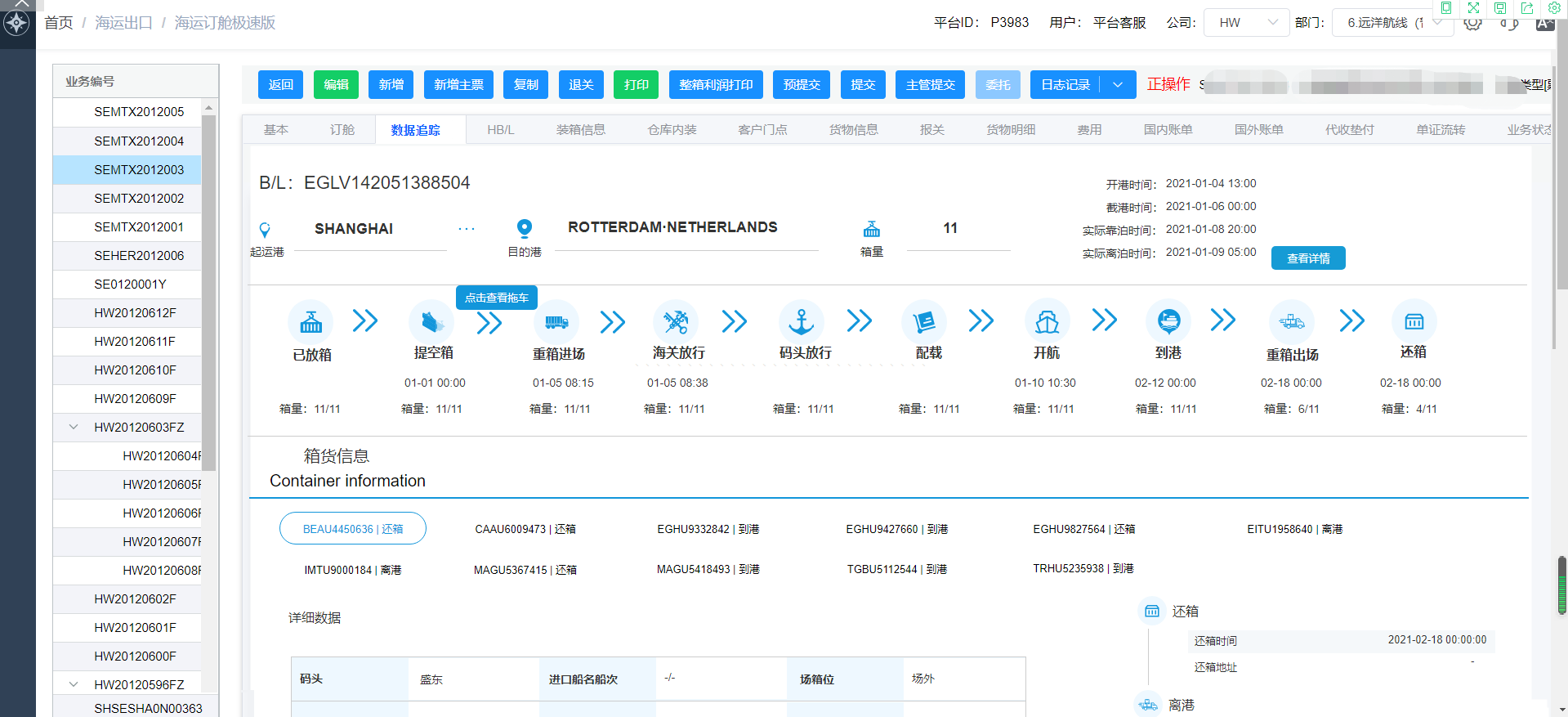Screen dimensions: 1568x717
Task: Click the green share arrow icon
Action: 1527,7
